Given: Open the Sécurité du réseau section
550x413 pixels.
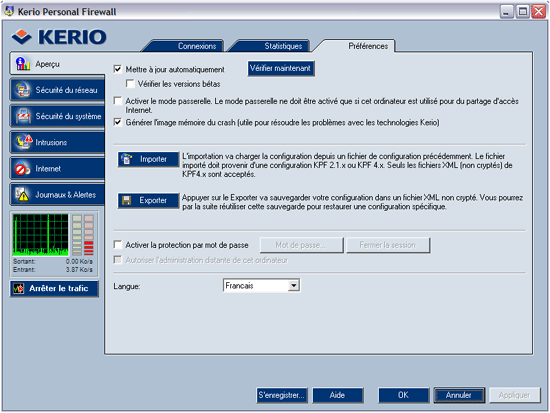Looking at the screenshot, I should pos(57,90).
